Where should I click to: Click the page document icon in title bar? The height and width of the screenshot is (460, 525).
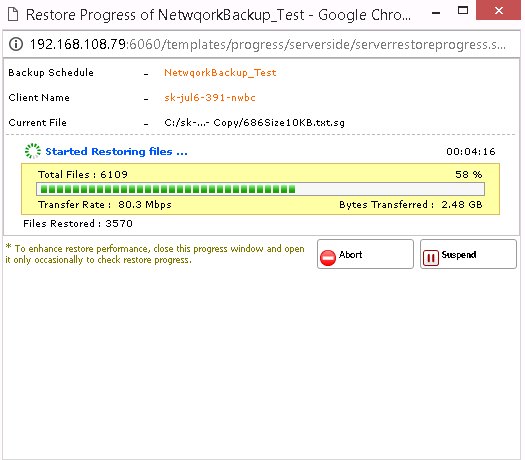tap(13, 14)
